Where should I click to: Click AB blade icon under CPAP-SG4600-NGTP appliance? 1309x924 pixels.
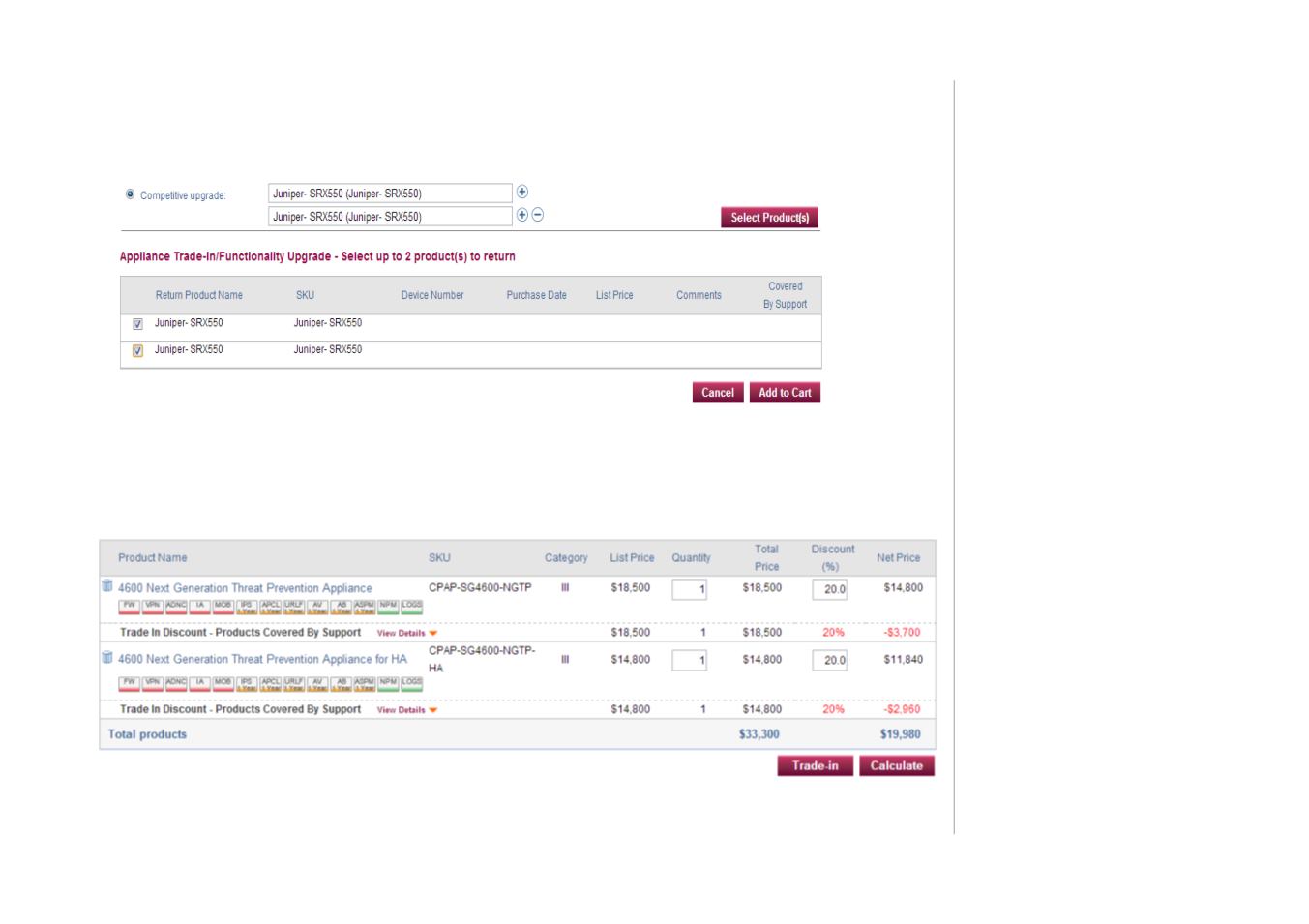[x=341, y=607]
